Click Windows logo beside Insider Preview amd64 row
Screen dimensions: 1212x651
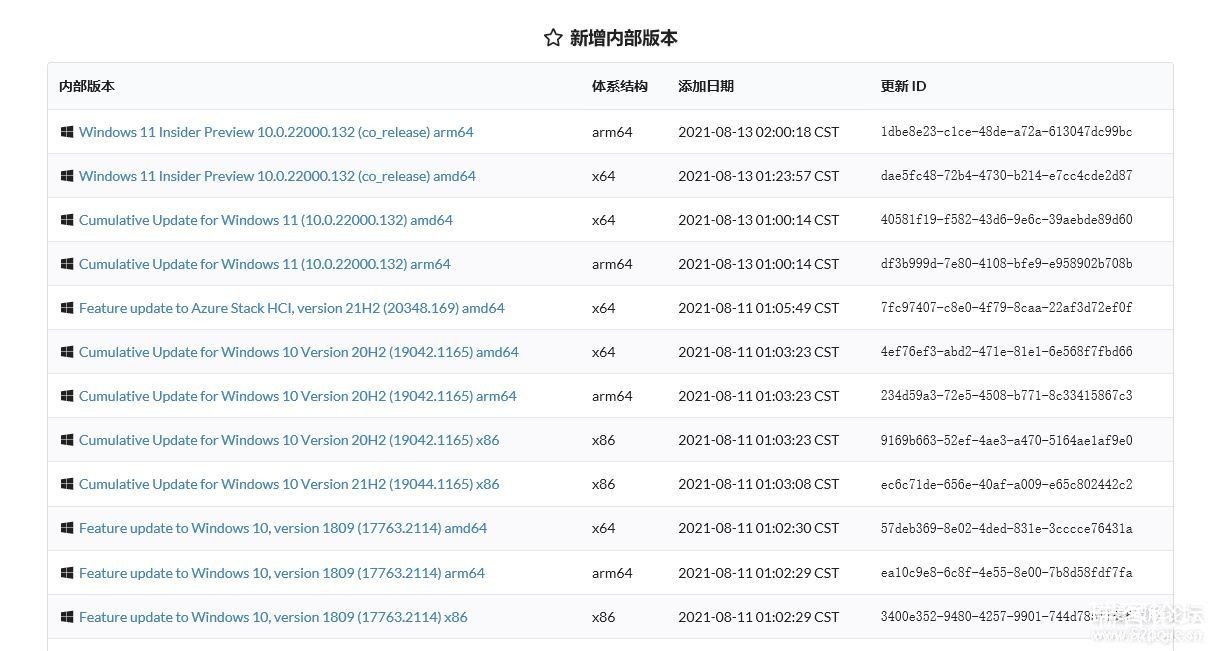point(67,176)
